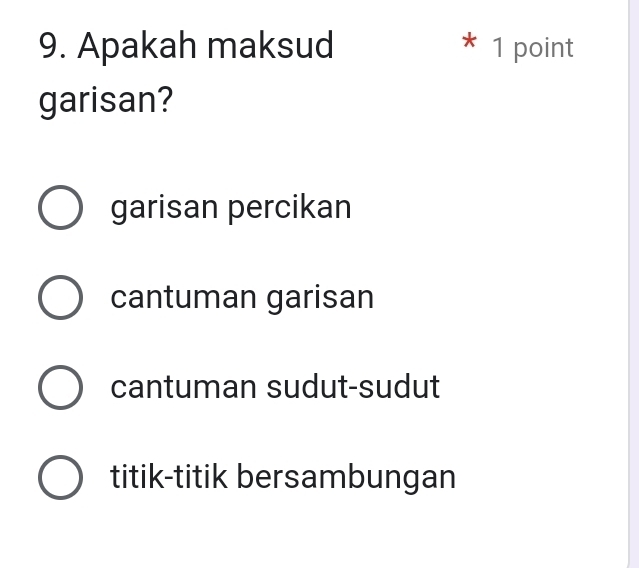The image size is (639, 568).
Task: Select the "garisan percikan" radio button
Action: (x=61, y=210)
